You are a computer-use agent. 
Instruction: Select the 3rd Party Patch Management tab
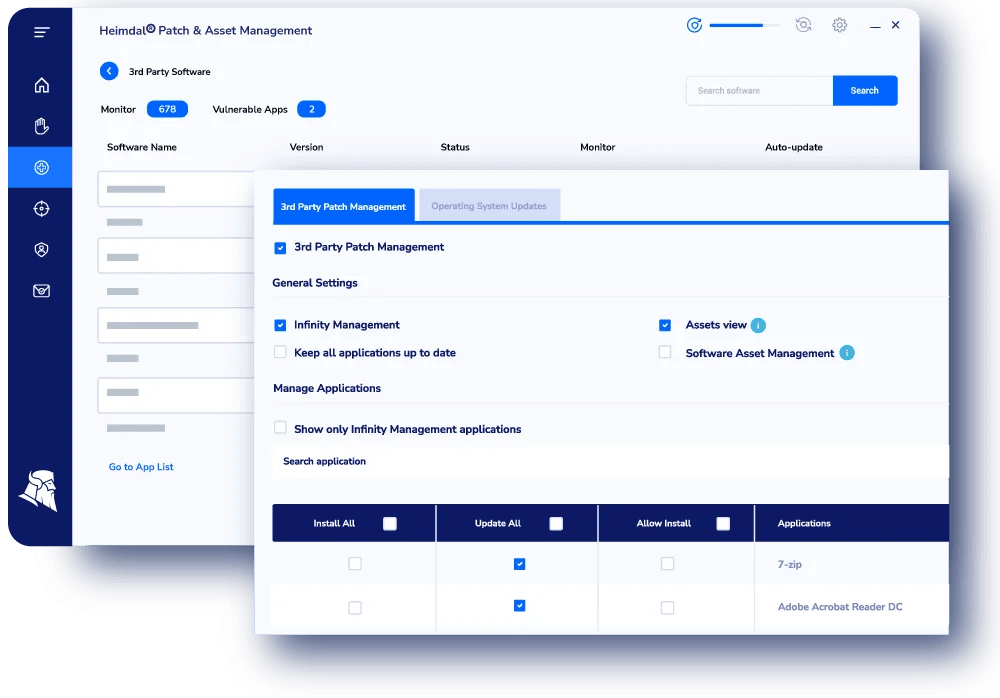click(x=343, y=206)
